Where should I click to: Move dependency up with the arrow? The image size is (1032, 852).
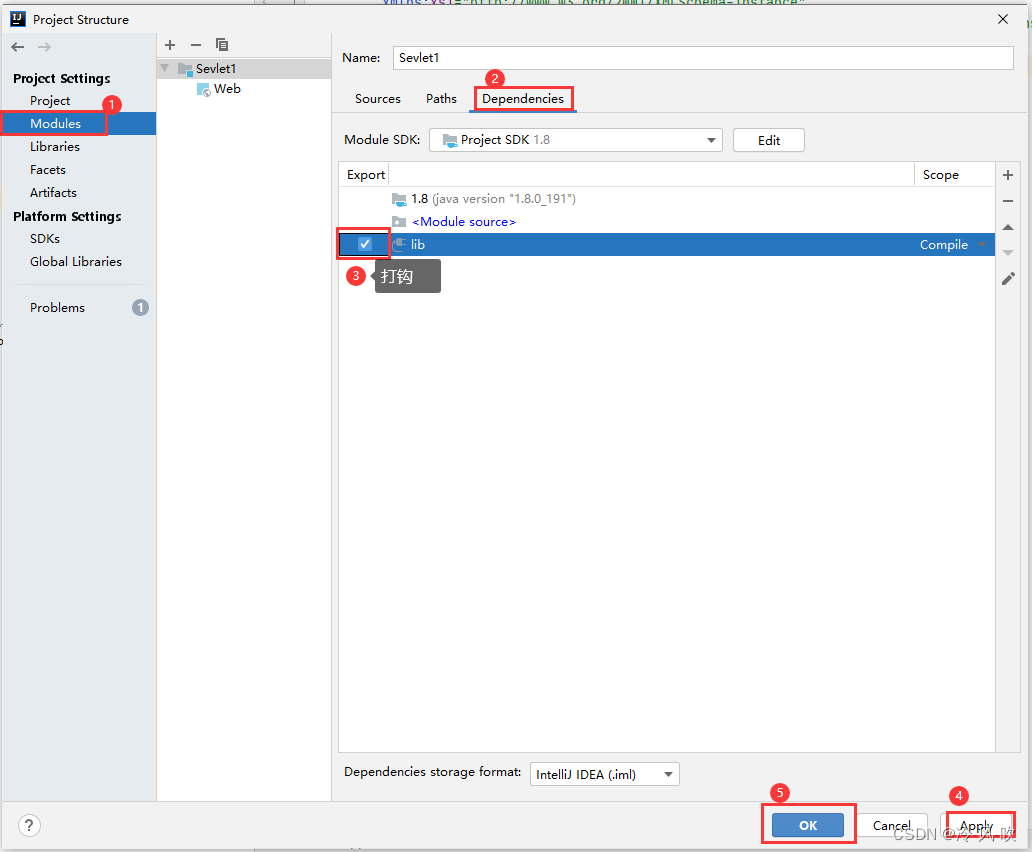click(x=1008, y=227)
